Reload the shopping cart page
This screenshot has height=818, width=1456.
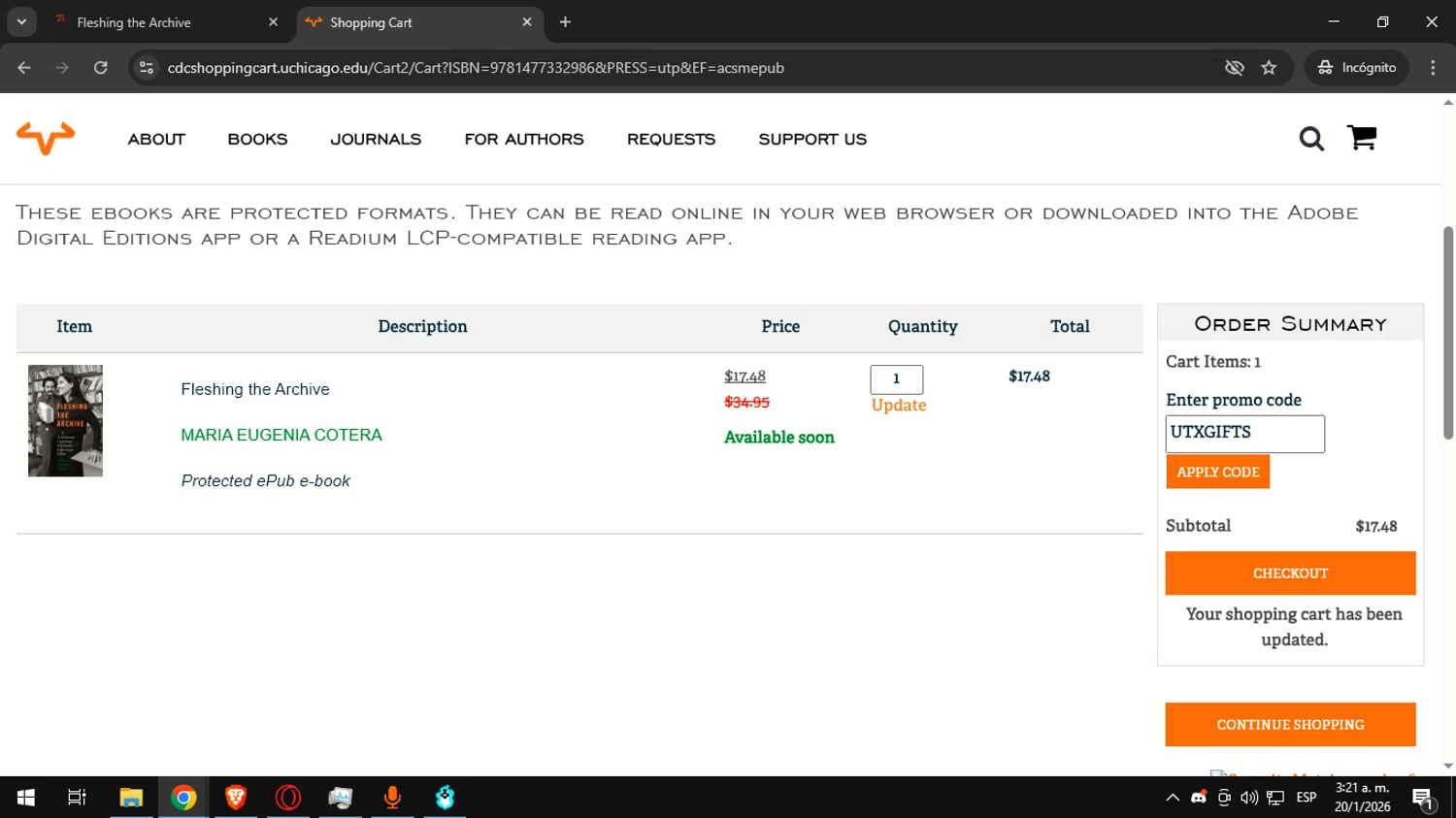(x=101, y=68)
